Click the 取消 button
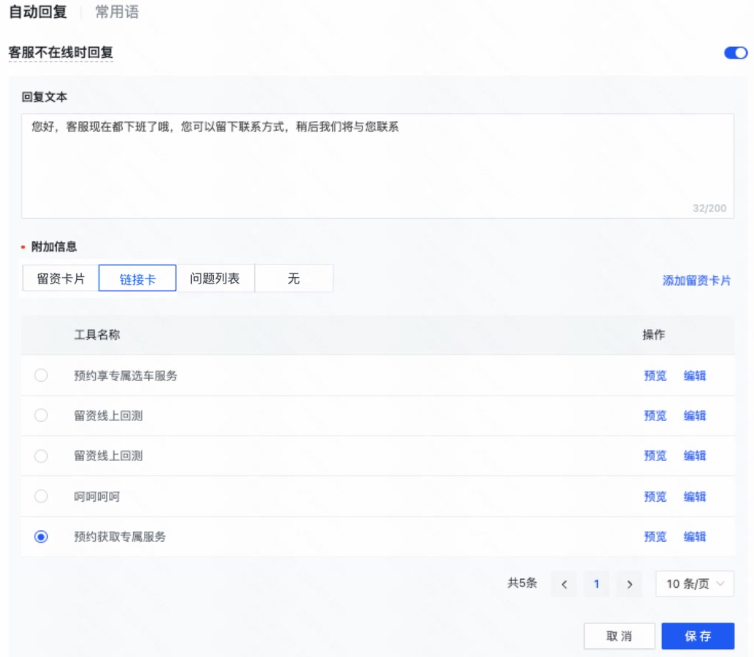 (x=619, y=636)
